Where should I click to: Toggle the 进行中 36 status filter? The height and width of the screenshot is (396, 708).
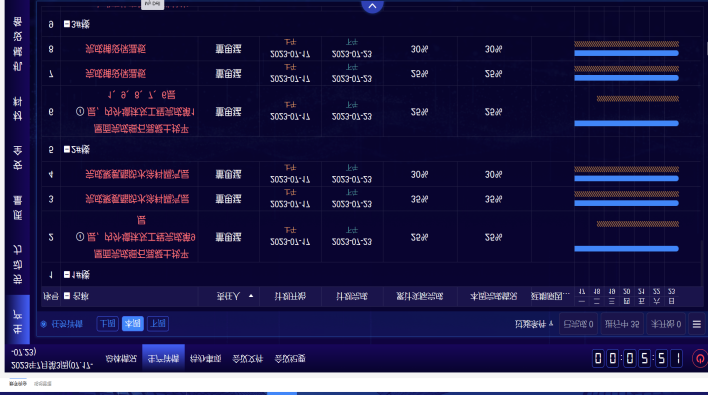622,324
